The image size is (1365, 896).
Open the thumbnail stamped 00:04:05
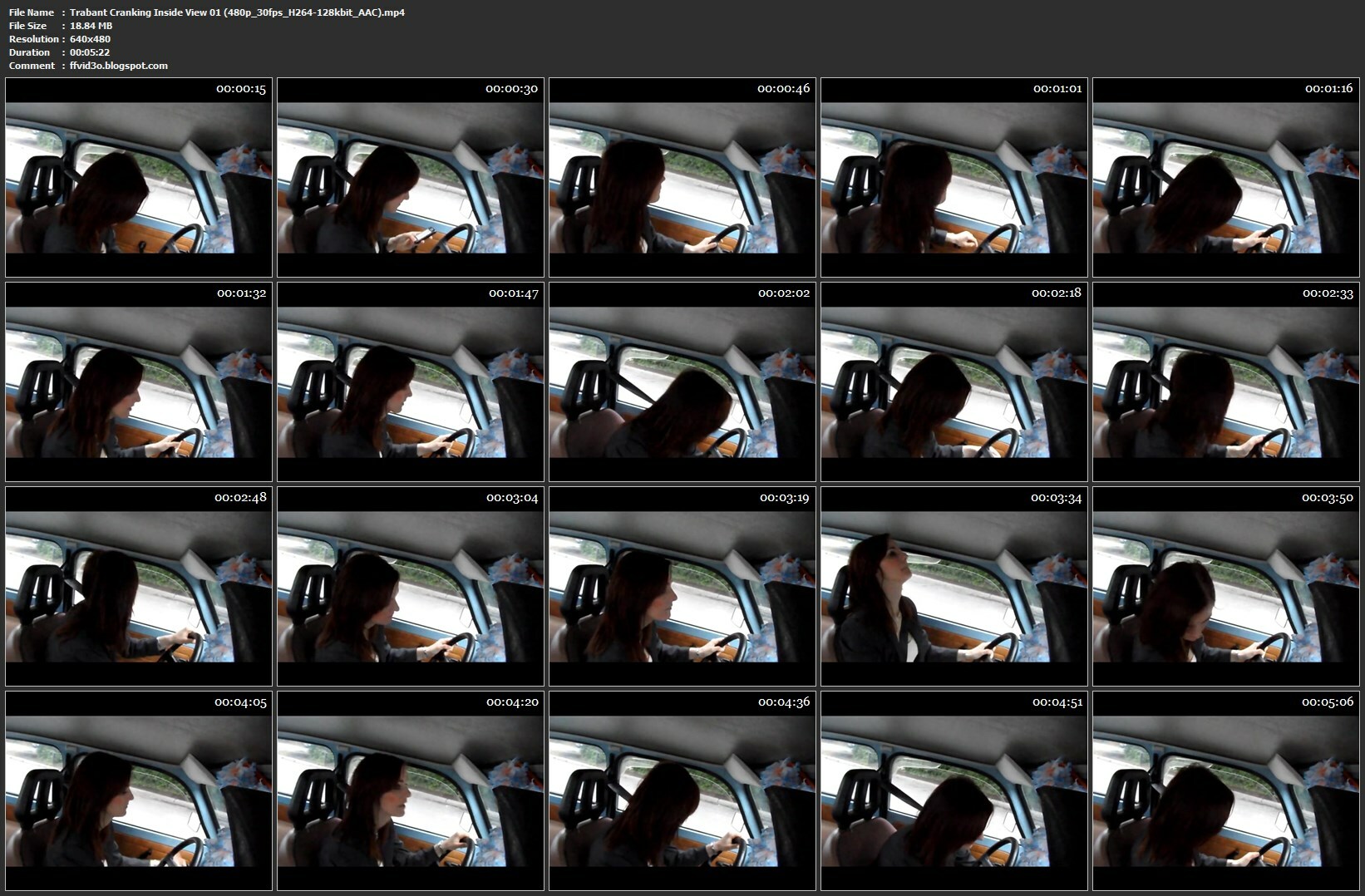coord(139,790)
